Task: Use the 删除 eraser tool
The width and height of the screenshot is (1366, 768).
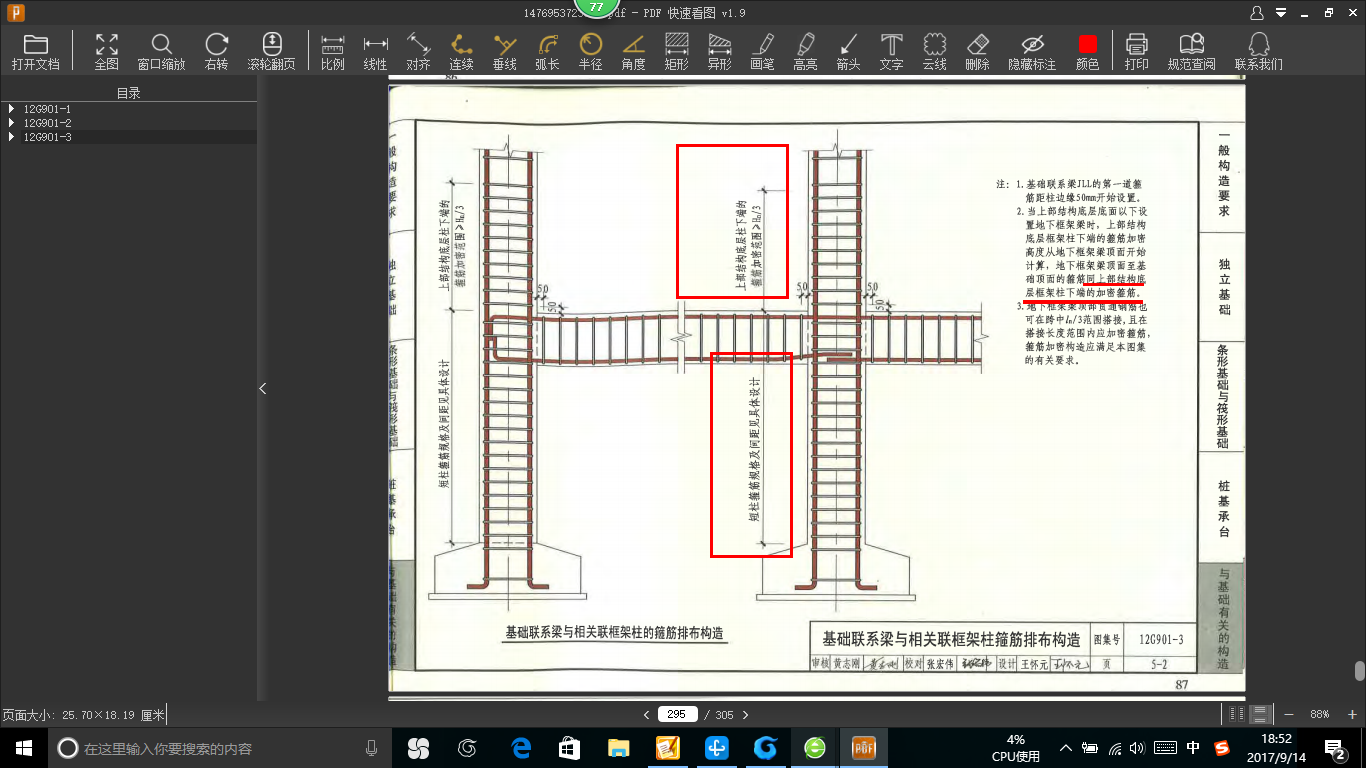Action: (x=977, y=51)
